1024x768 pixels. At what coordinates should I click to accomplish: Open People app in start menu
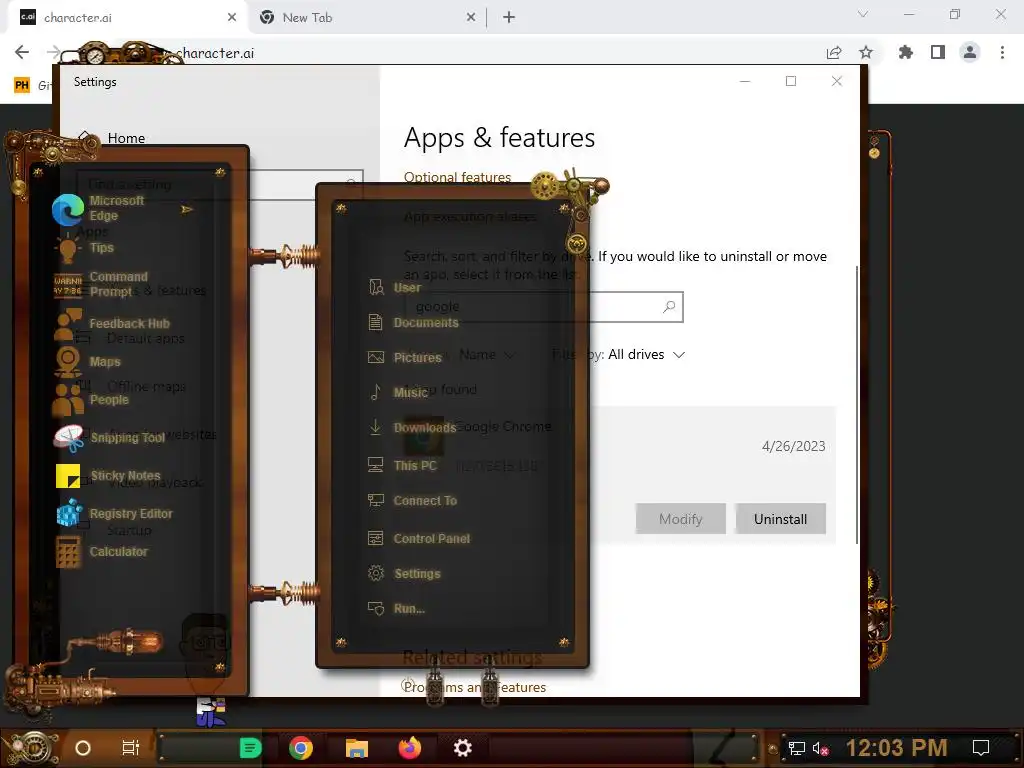[91, 400]
